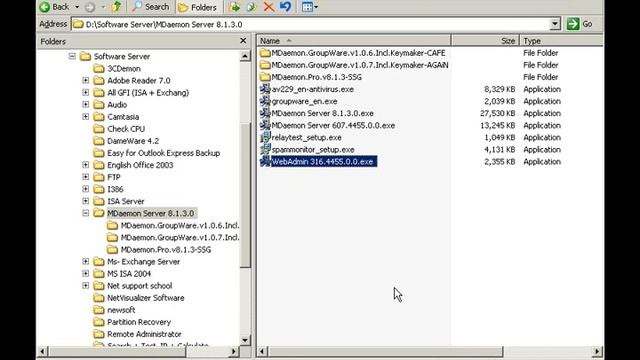
Task: Click the MDaemon Server 8.1.3.0.exe icon
Action: pos(265,113)
